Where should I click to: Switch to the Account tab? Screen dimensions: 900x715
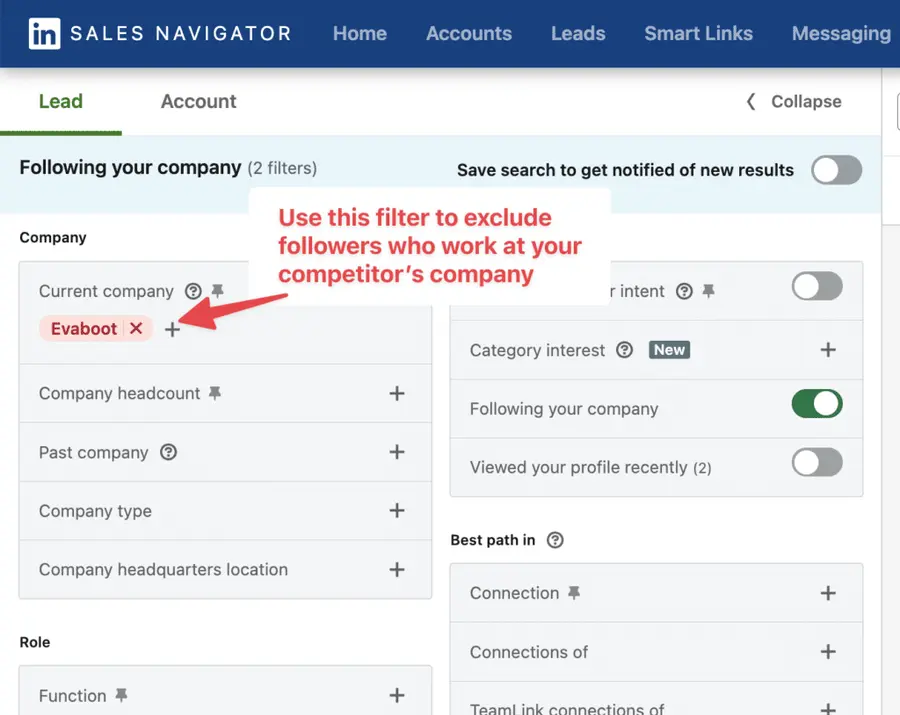tap(197, 101)
